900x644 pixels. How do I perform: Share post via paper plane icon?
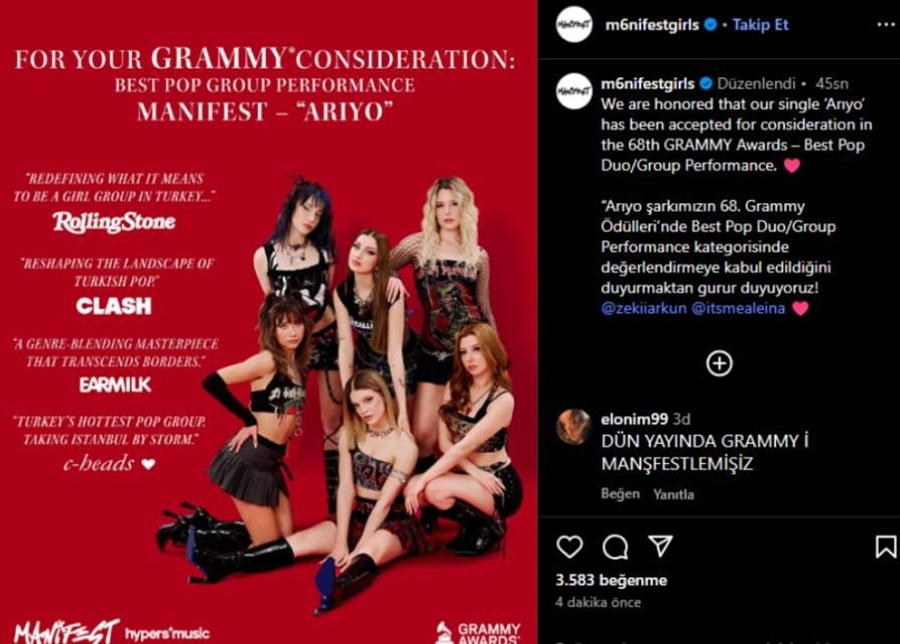point(660,546)
